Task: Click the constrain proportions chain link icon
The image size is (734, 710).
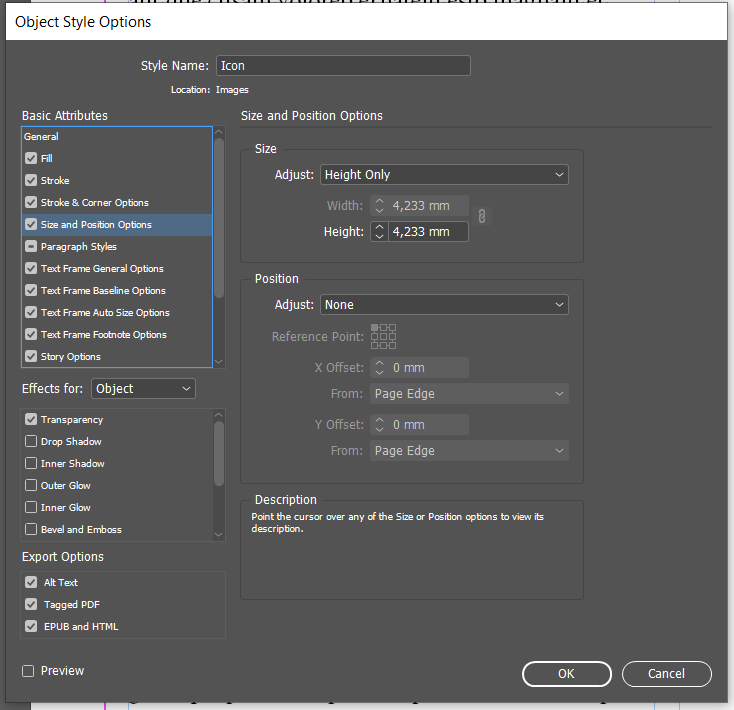Action: coord(482,217)
